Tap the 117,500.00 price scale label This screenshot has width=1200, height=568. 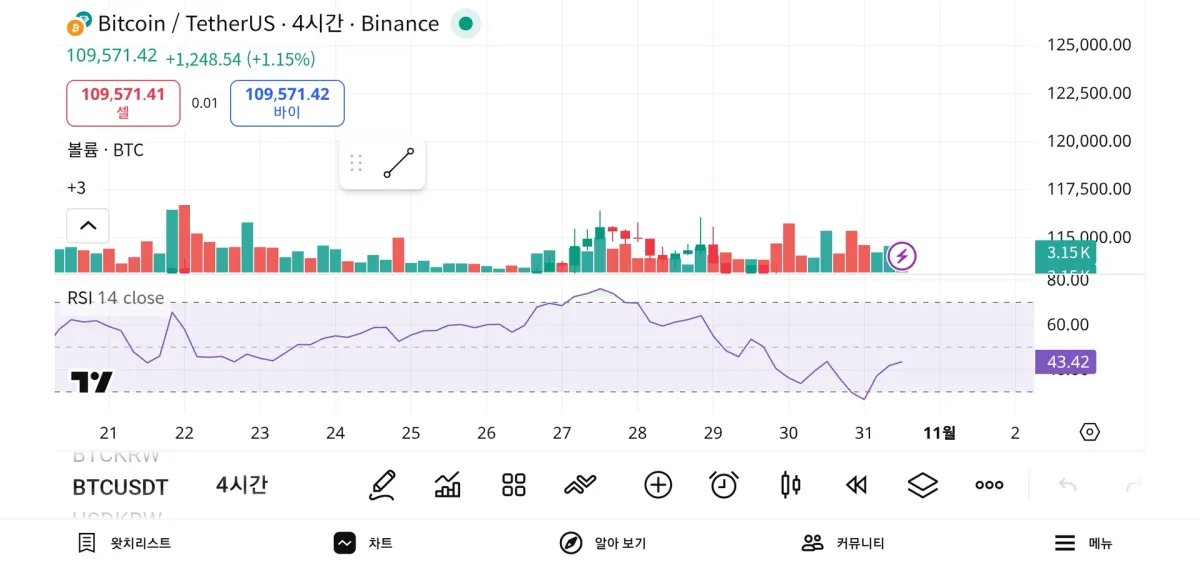pyautogui.click(x=1089, y=189)
